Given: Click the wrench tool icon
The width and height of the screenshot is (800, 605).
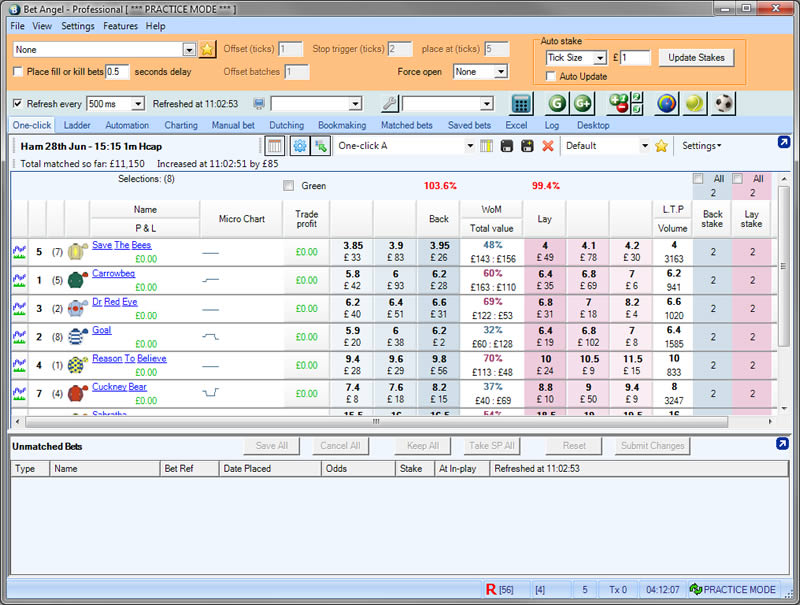Looking at the screenshot, I should click(x=390, y=104).
